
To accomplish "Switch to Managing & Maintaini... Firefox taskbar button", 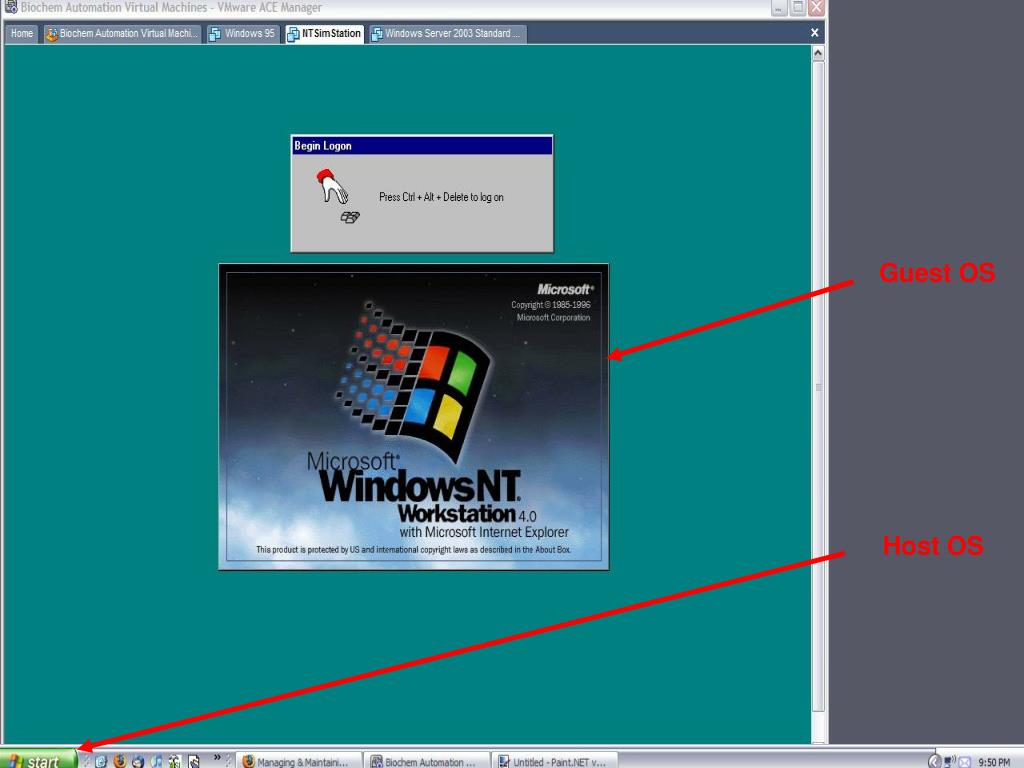I will 298,761.
